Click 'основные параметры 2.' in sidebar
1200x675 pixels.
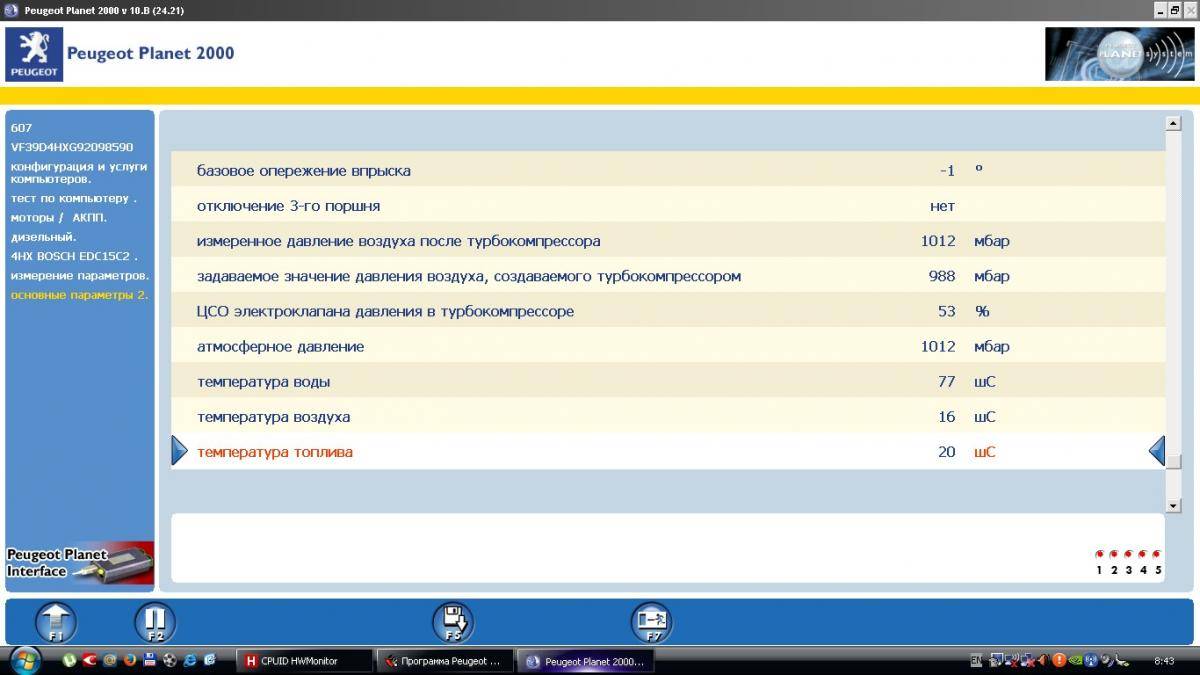(79, 294)
